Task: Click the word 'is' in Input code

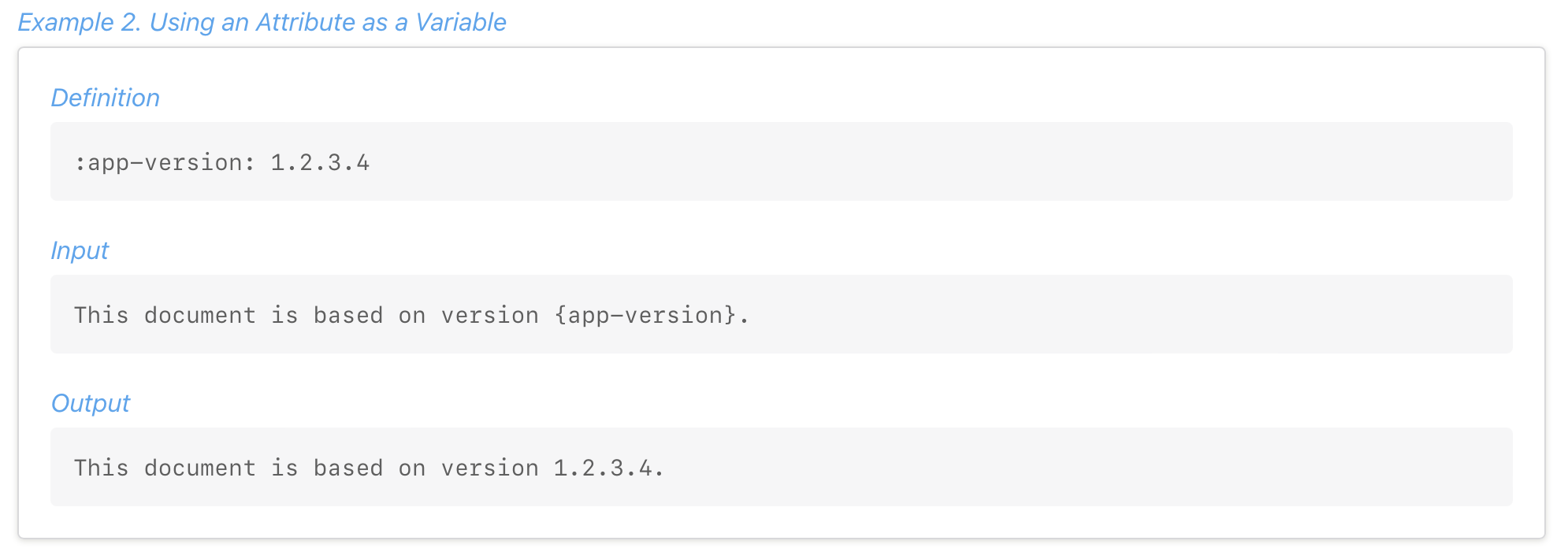Action: coord(284,315)
